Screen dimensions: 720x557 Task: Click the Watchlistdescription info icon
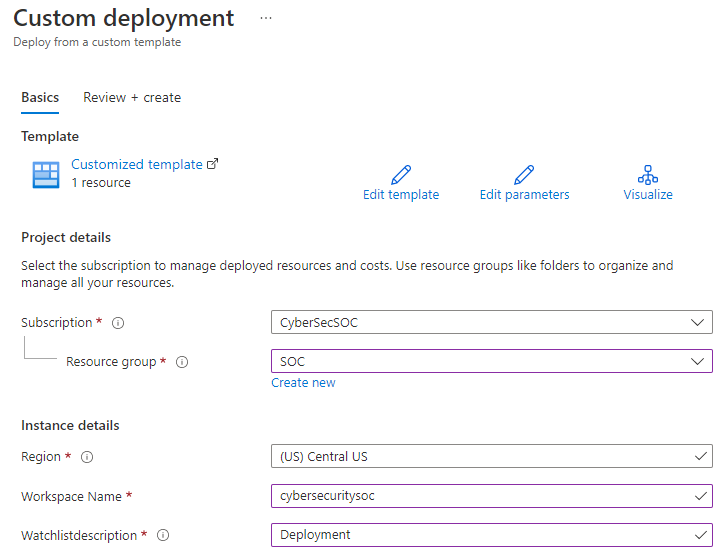click(x=163, y=535)
